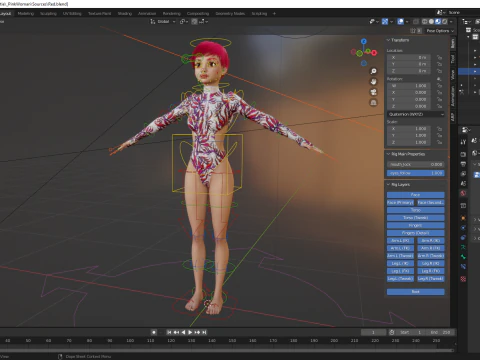Open the World properties red globe icon
This screenshot has width=480, height=360.
(x=463, y=193)
